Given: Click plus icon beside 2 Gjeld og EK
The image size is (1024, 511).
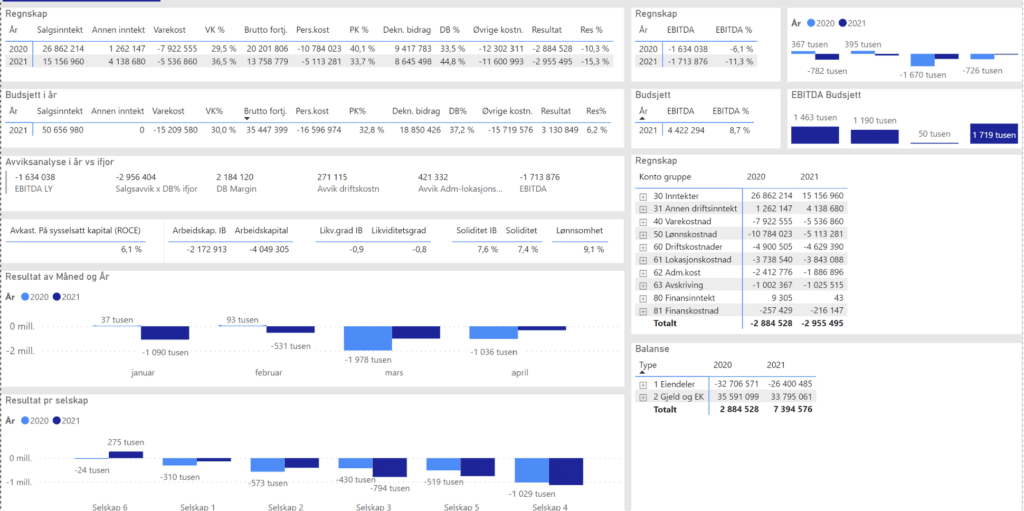Looking at the screenshot, I should tap(644, 397).
